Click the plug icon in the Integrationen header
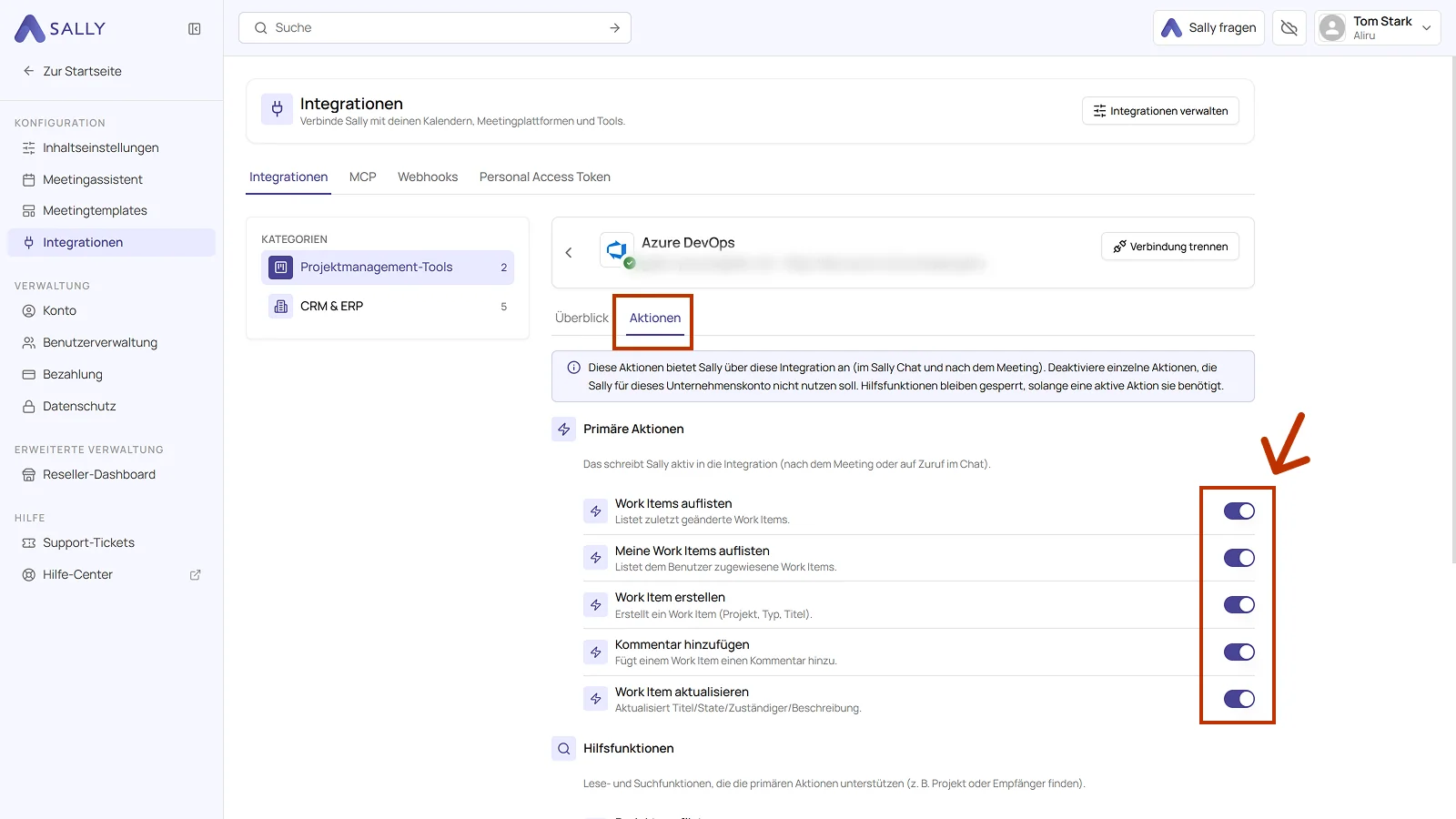 click(x=278, y=110)
